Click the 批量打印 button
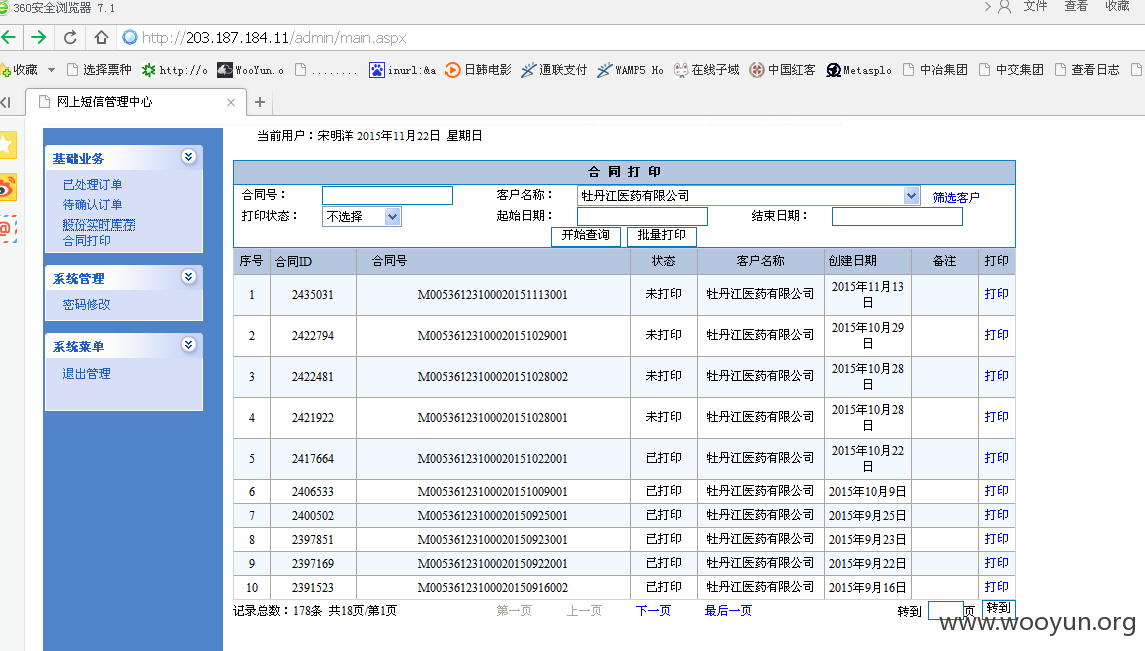 [662, 236]
